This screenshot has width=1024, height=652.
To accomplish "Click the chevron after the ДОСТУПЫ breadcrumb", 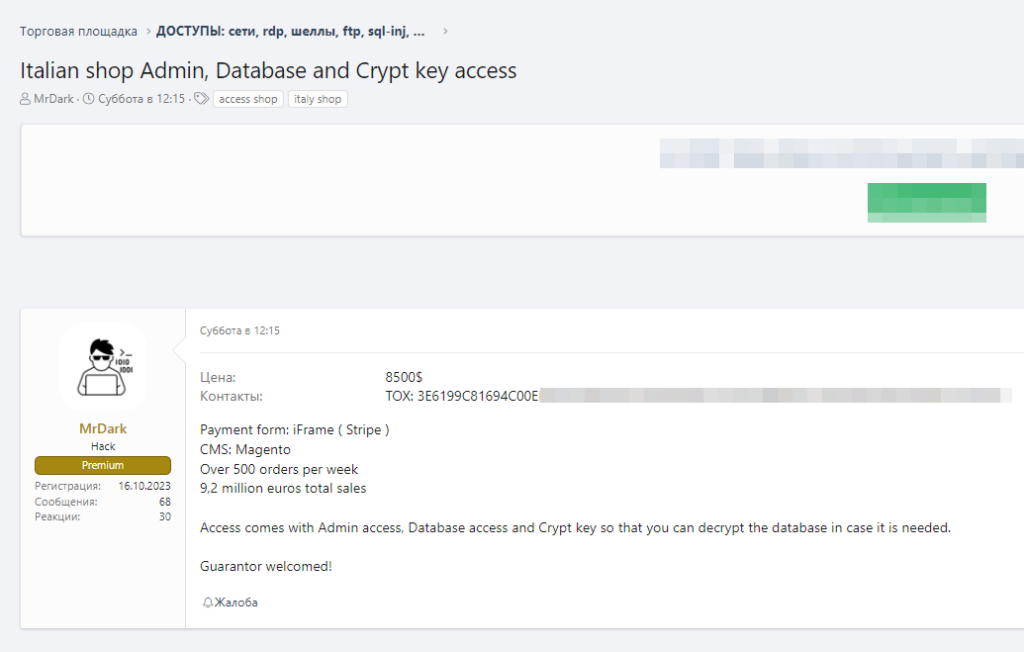I will (445, 31).
